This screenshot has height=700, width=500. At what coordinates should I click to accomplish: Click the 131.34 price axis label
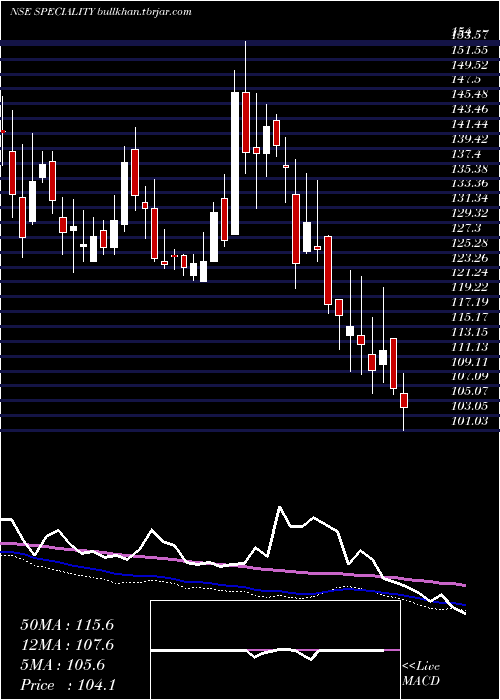point(469,198)
